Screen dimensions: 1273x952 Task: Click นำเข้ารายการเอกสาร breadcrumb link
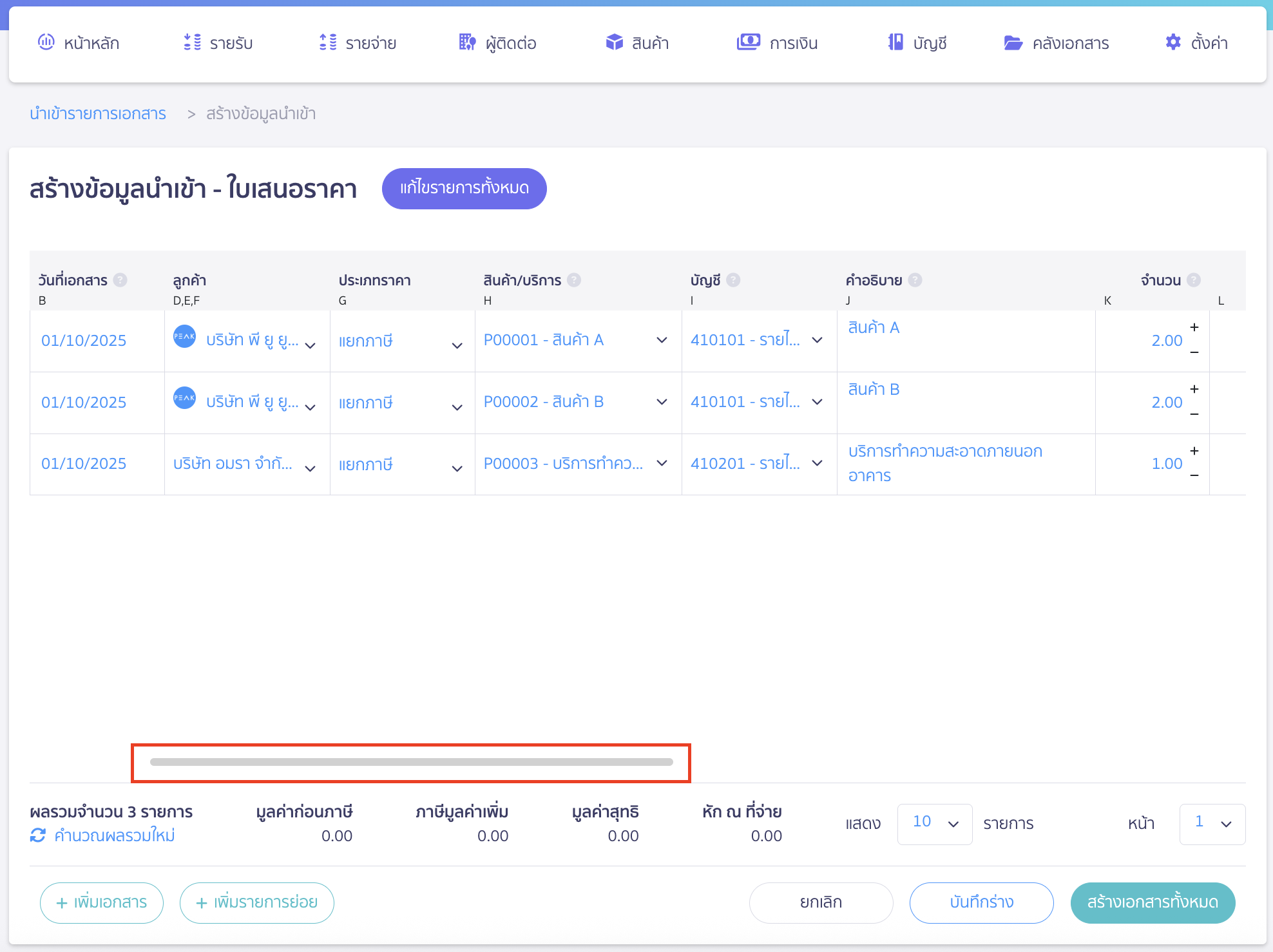[98, 114]
